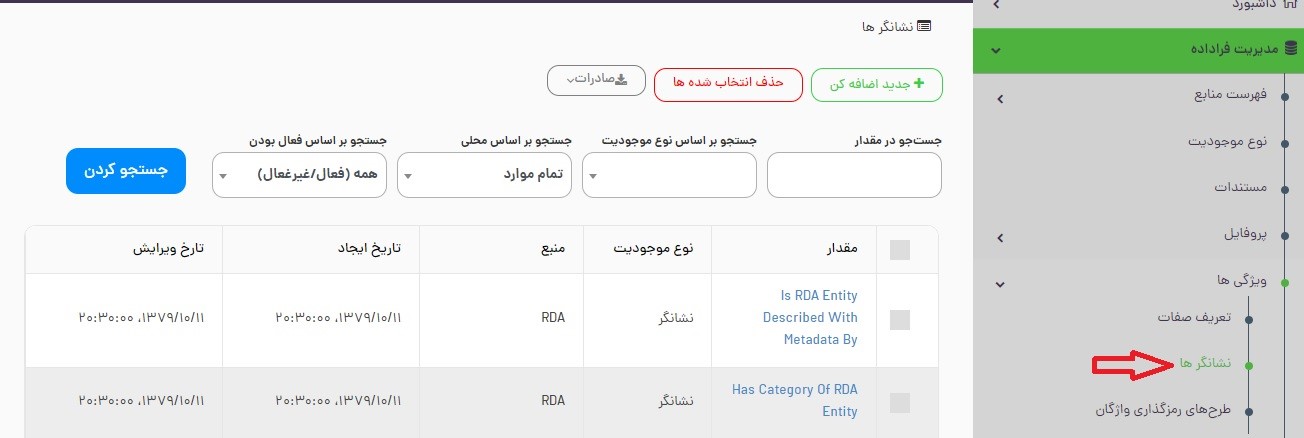Click the جست‌جو در مقدار text field
The height and width of the screenshot is (438, 1304).
854,176
